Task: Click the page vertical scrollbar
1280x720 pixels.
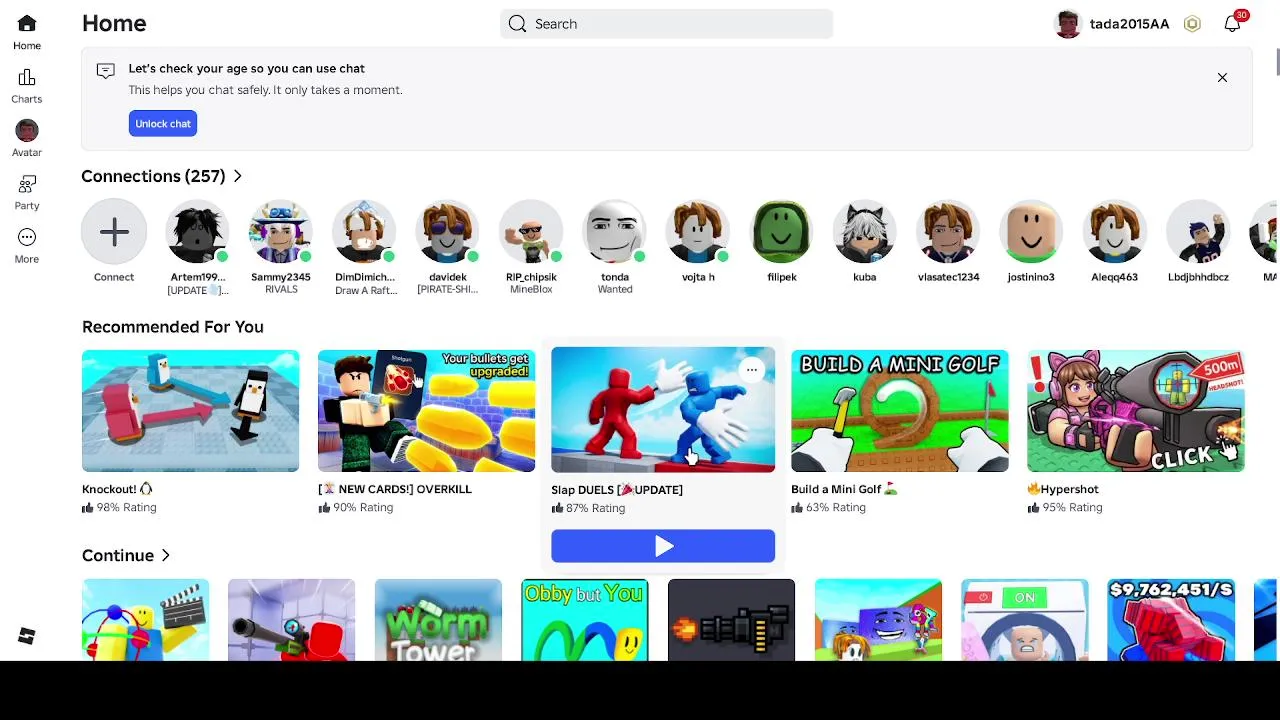Action: click(x=1277, y=62)
